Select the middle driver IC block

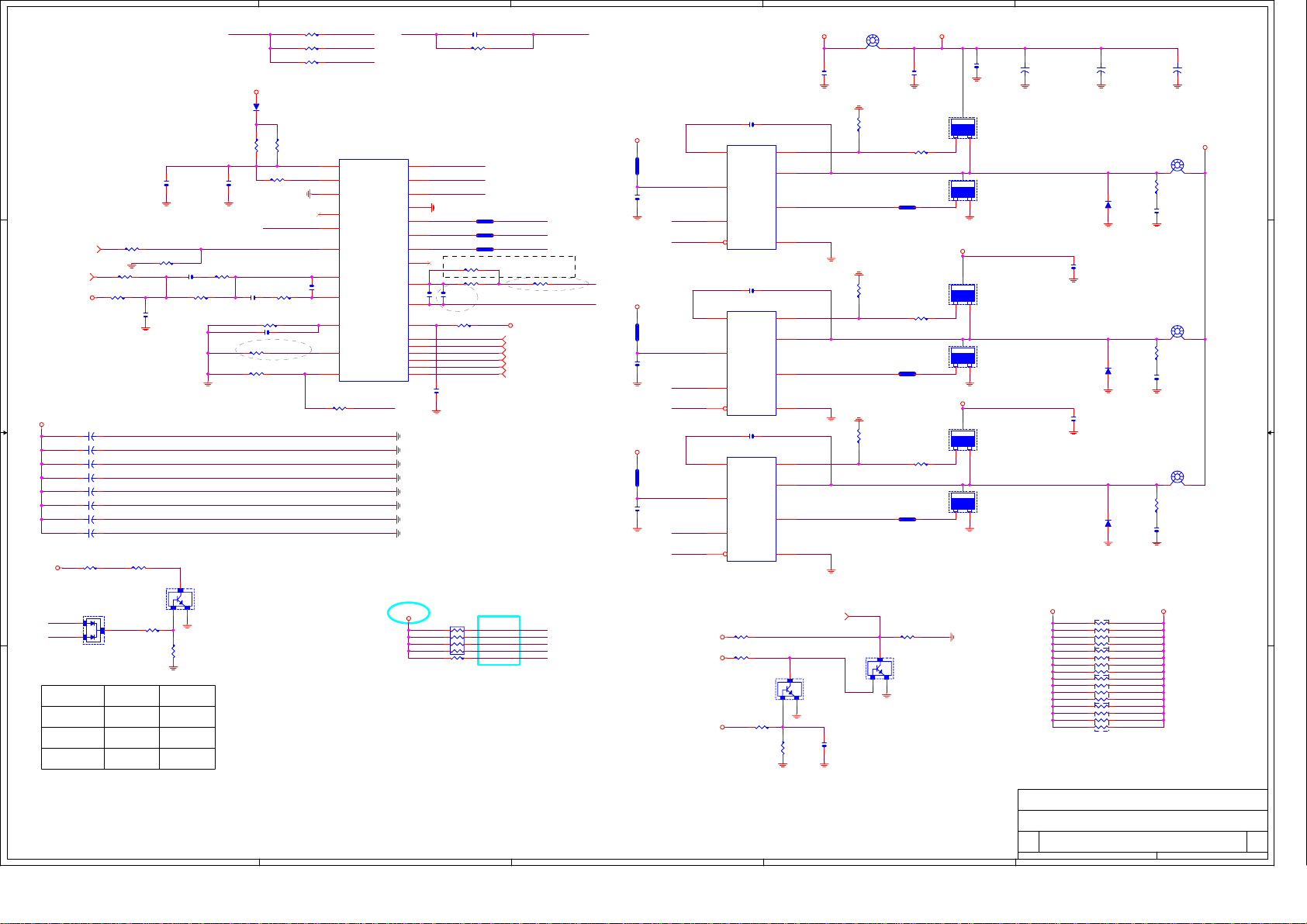click(x=752, y=363)
